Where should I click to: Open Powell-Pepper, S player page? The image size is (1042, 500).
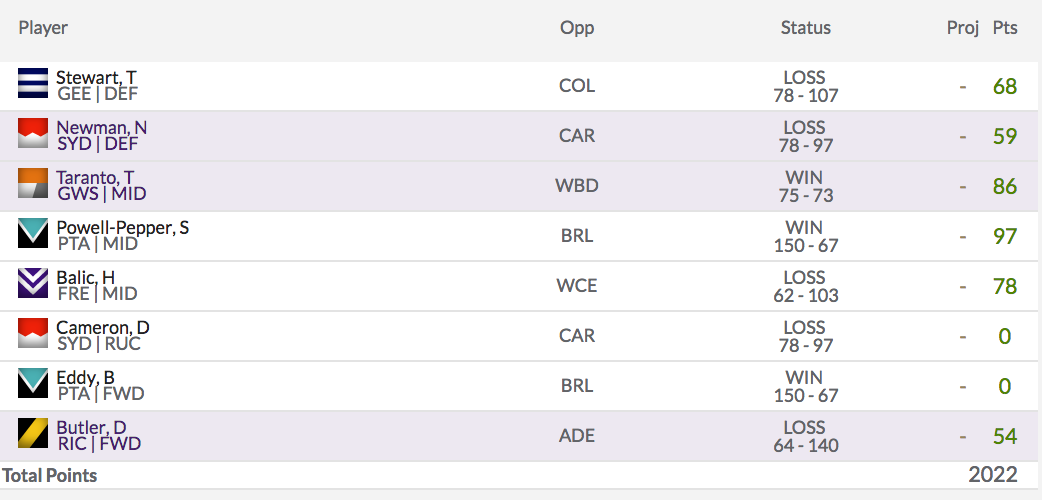[x=122, y=227]
